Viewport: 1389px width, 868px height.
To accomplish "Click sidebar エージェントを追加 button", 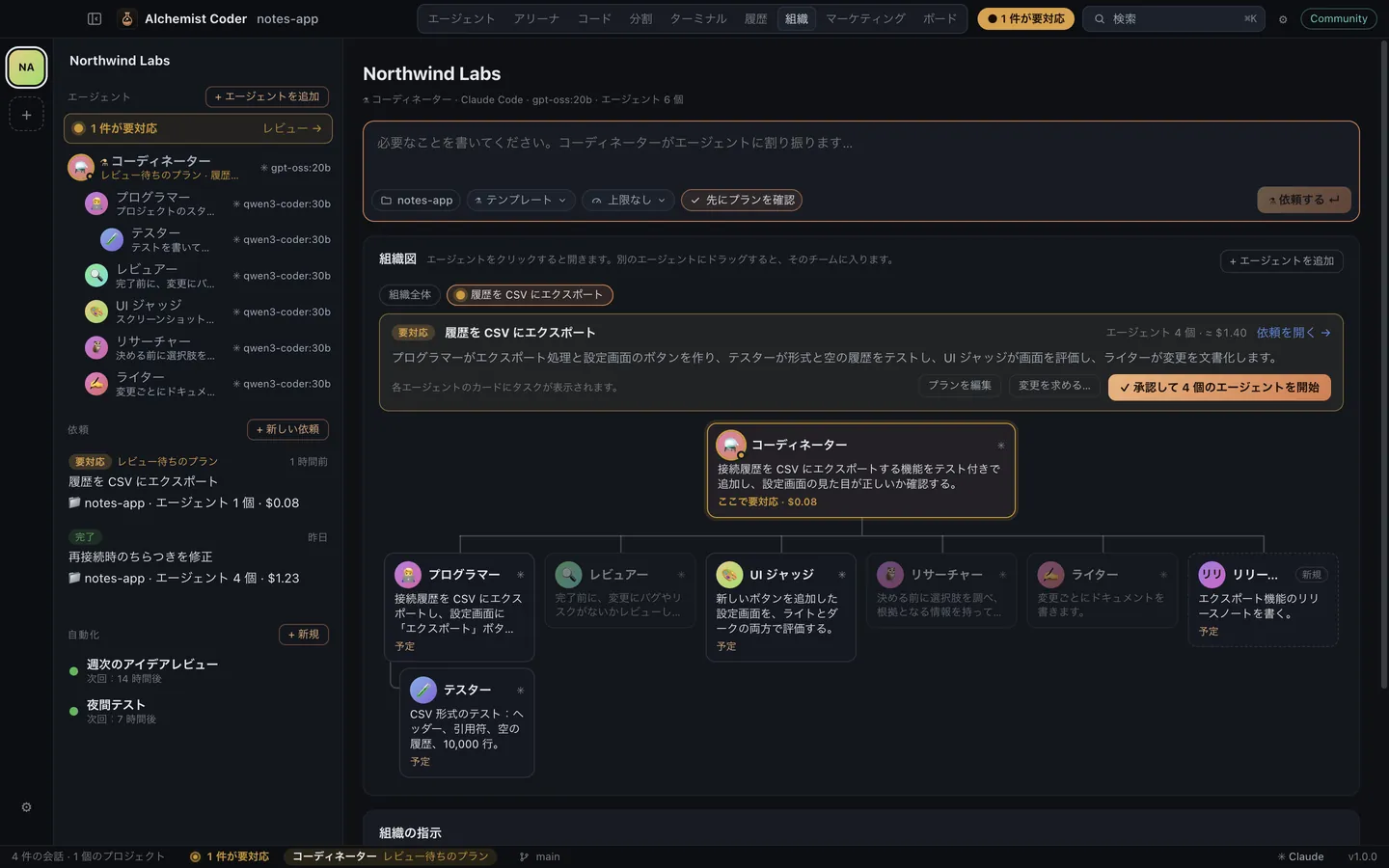I will (x=267, y=96).
